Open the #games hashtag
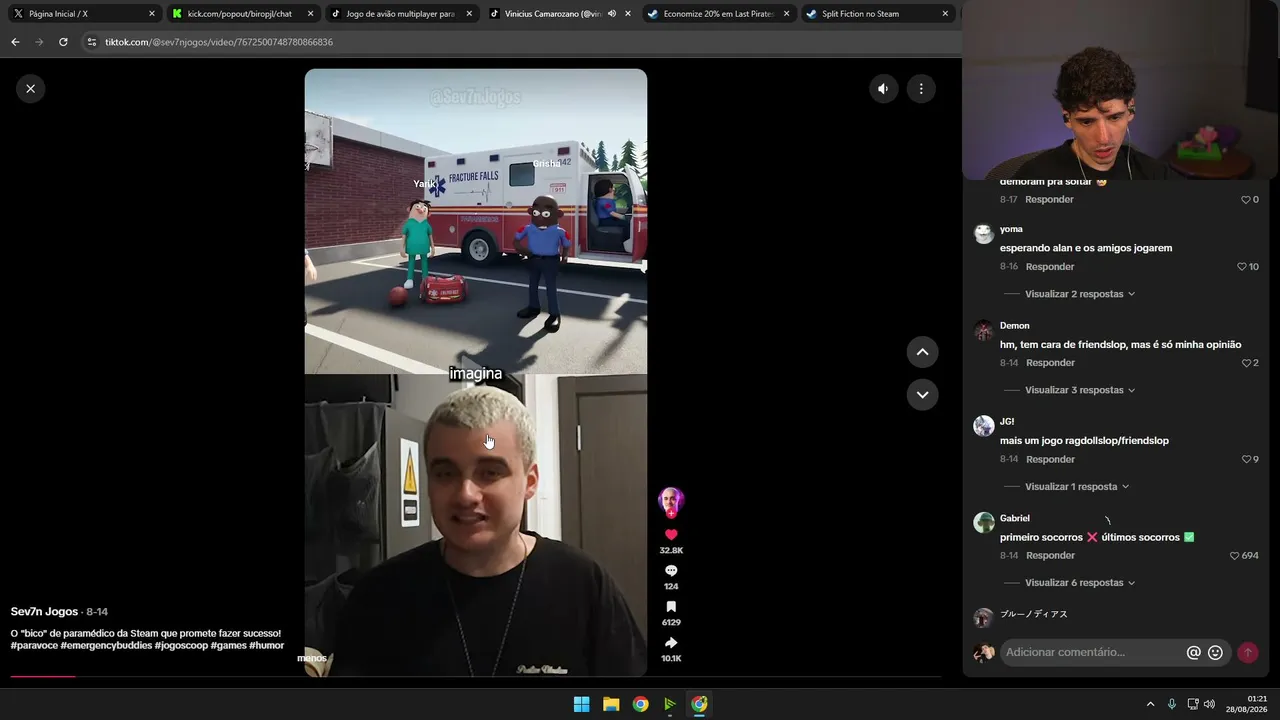 point(228,646)
